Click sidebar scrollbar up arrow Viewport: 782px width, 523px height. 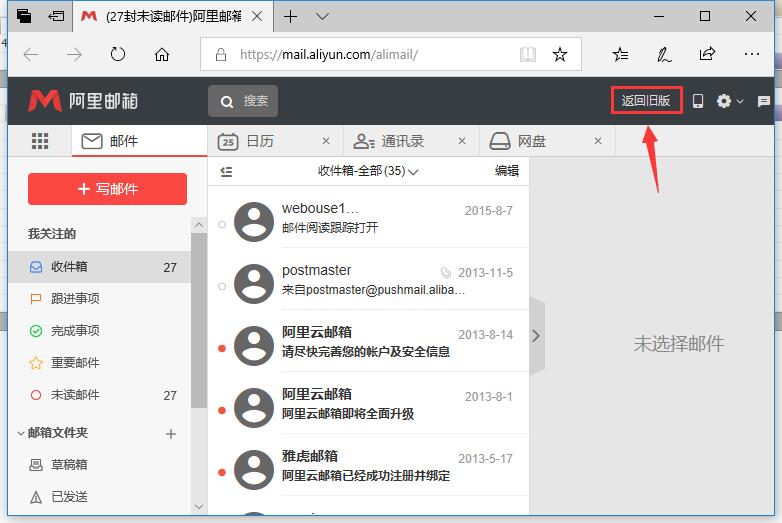tap(199, 225)
